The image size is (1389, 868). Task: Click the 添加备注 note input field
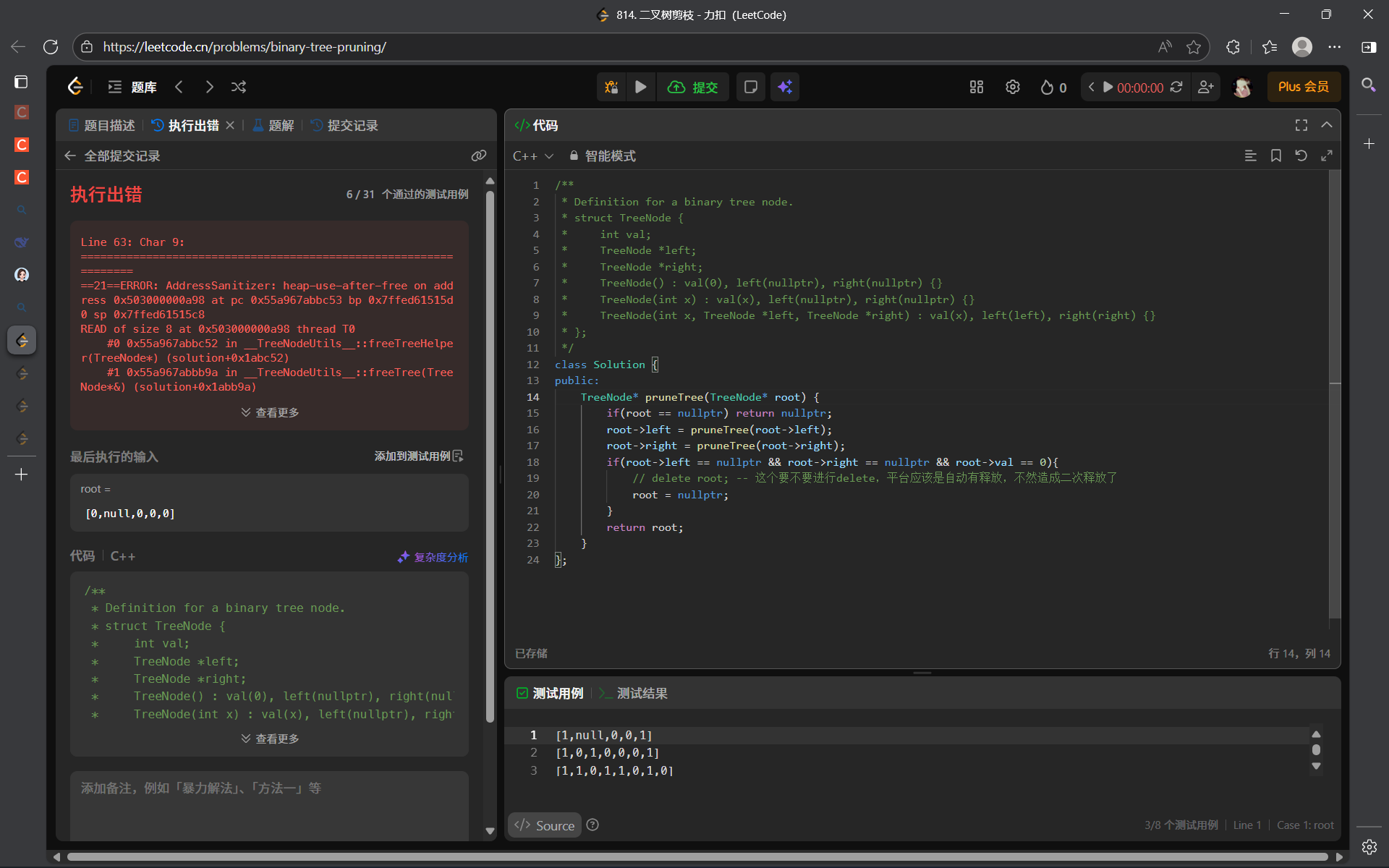269,803
